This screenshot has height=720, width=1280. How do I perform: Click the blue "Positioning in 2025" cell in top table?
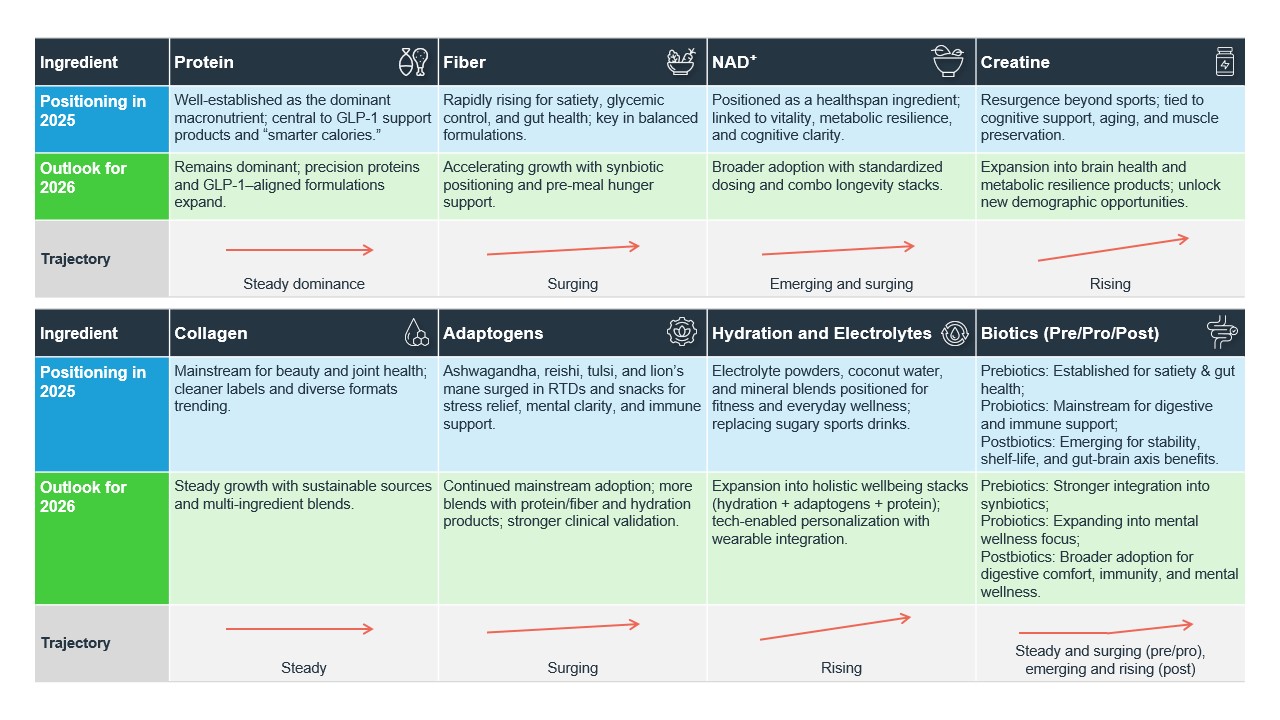pyautogui.click(x=101, y=119)
